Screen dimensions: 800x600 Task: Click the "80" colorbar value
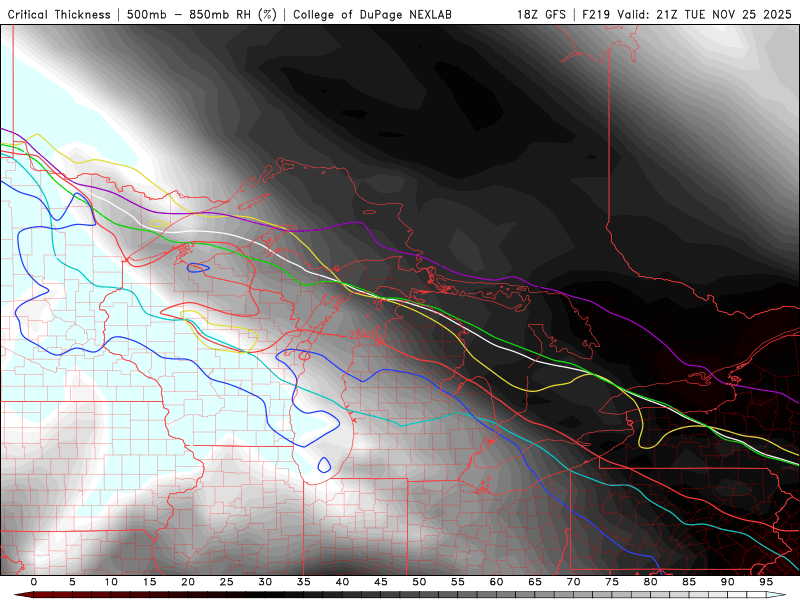pos(650,582)
